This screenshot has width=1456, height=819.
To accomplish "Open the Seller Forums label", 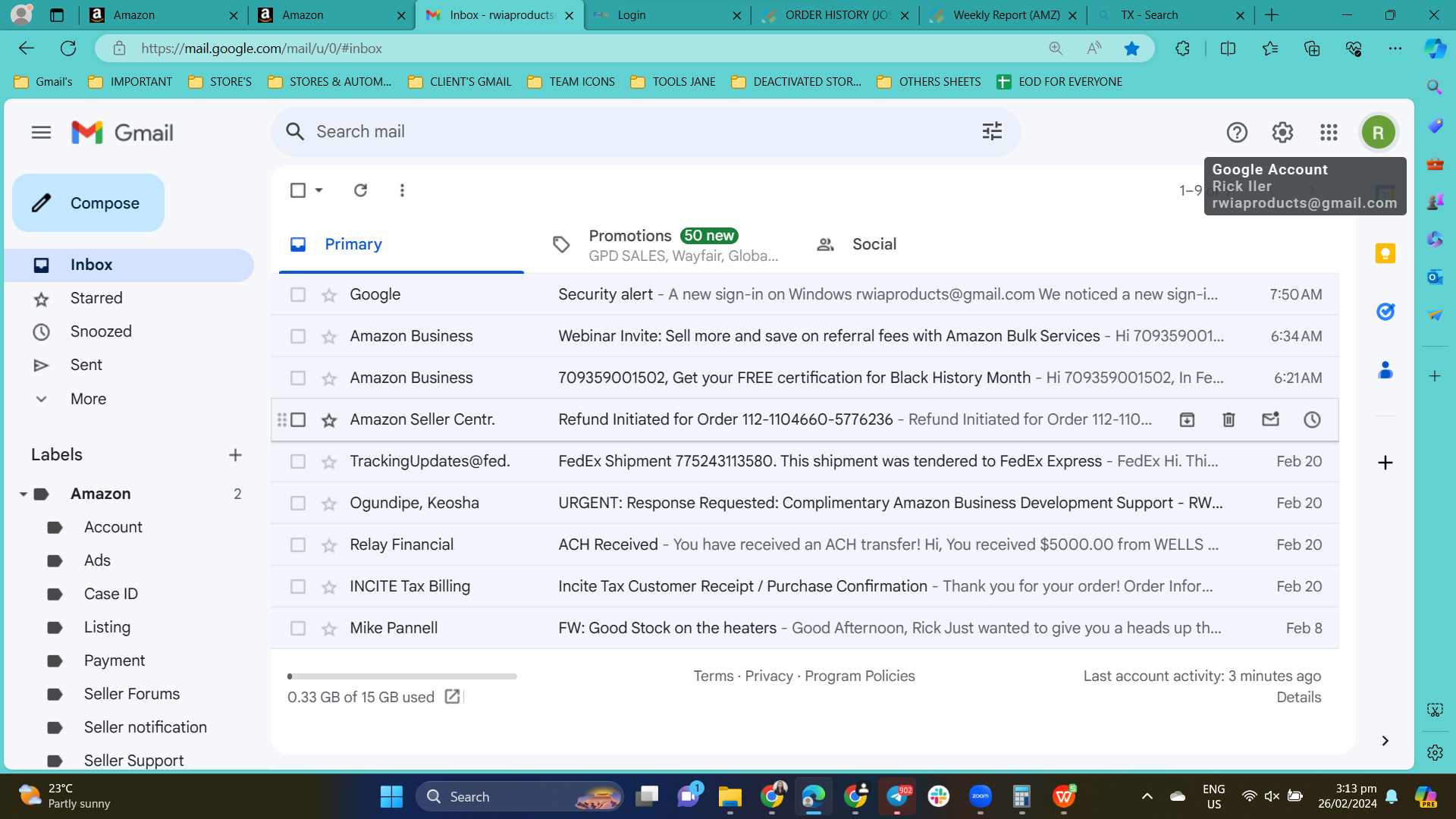I will pos(132,694).
